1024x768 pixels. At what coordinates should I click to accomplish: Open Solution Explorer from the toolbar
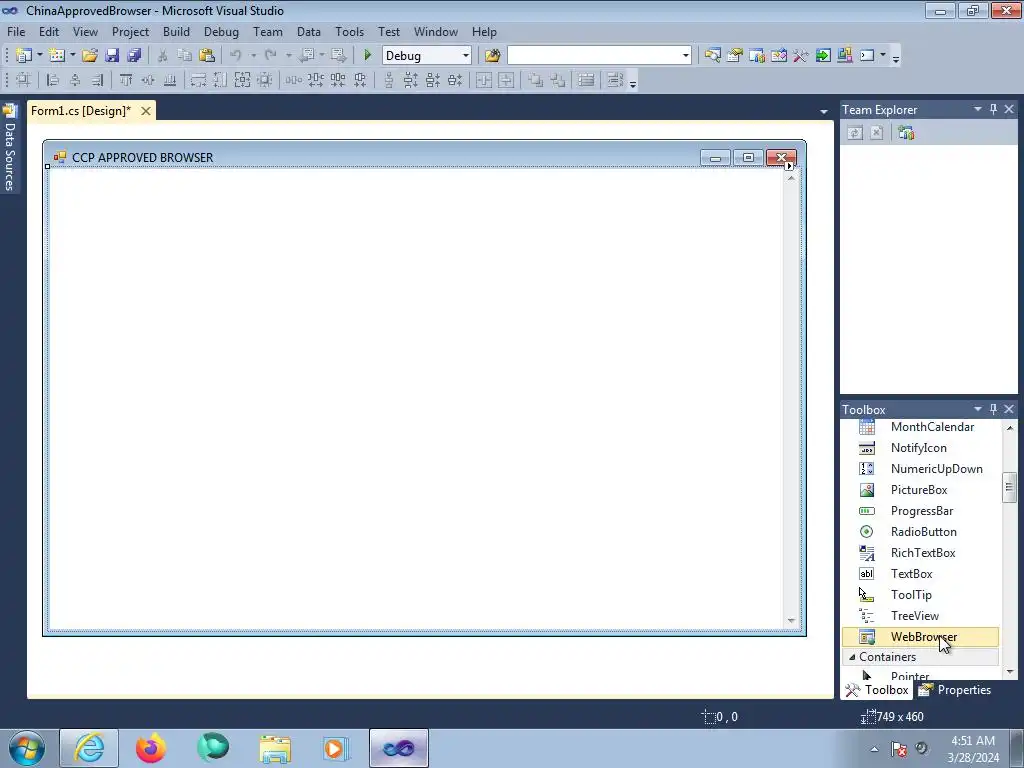coord(712,56)
